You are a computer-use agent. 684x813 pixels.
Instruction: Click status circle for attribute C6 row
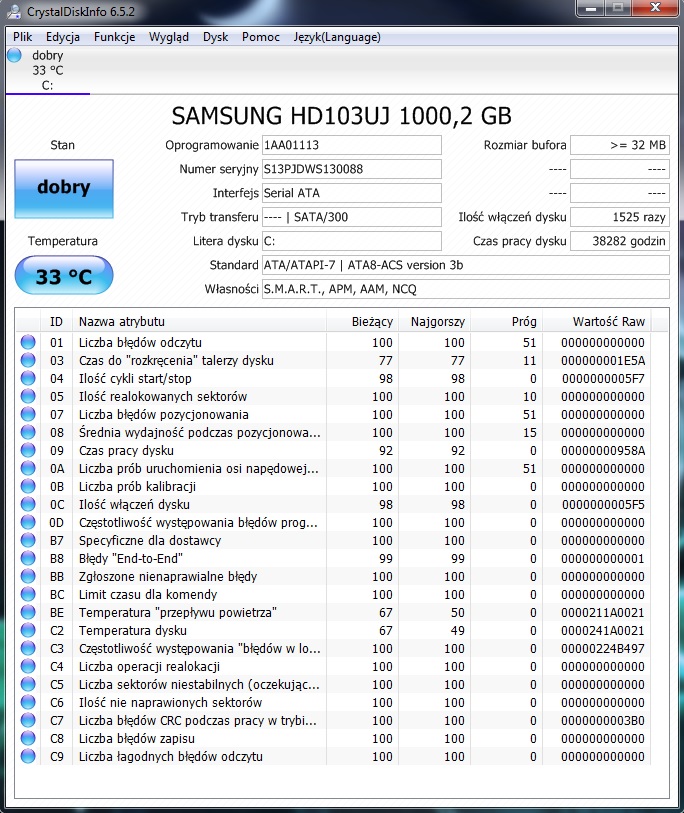point(28,702)
